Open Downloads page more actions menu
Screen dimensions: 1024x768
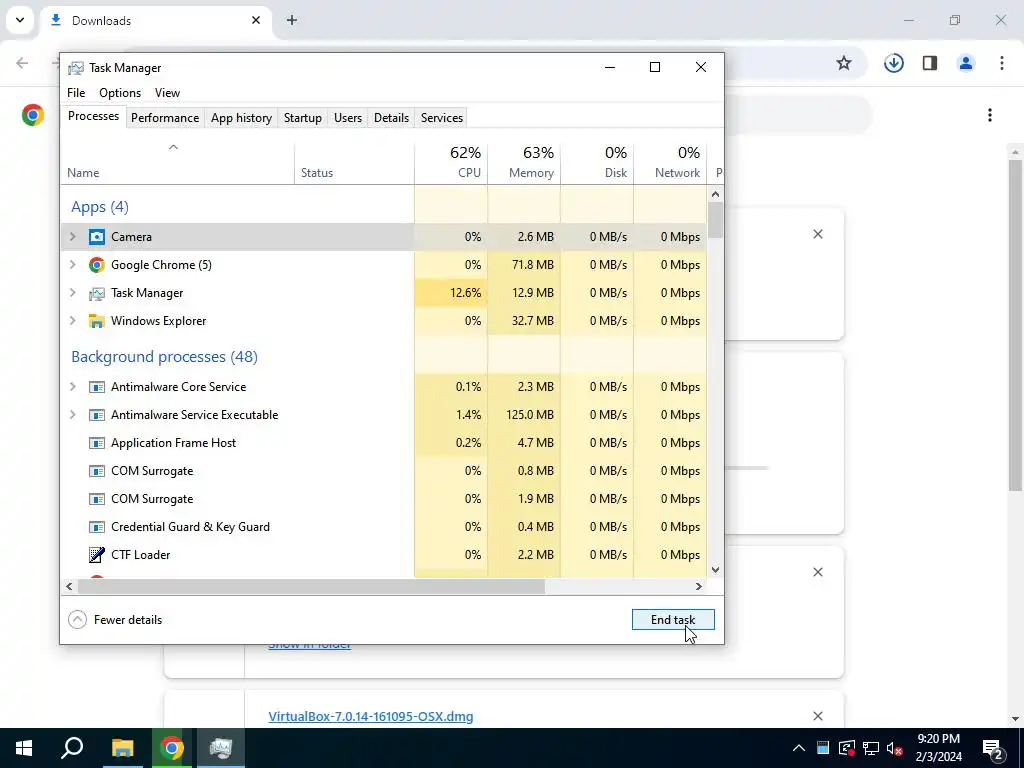click(x=990, y=115)
